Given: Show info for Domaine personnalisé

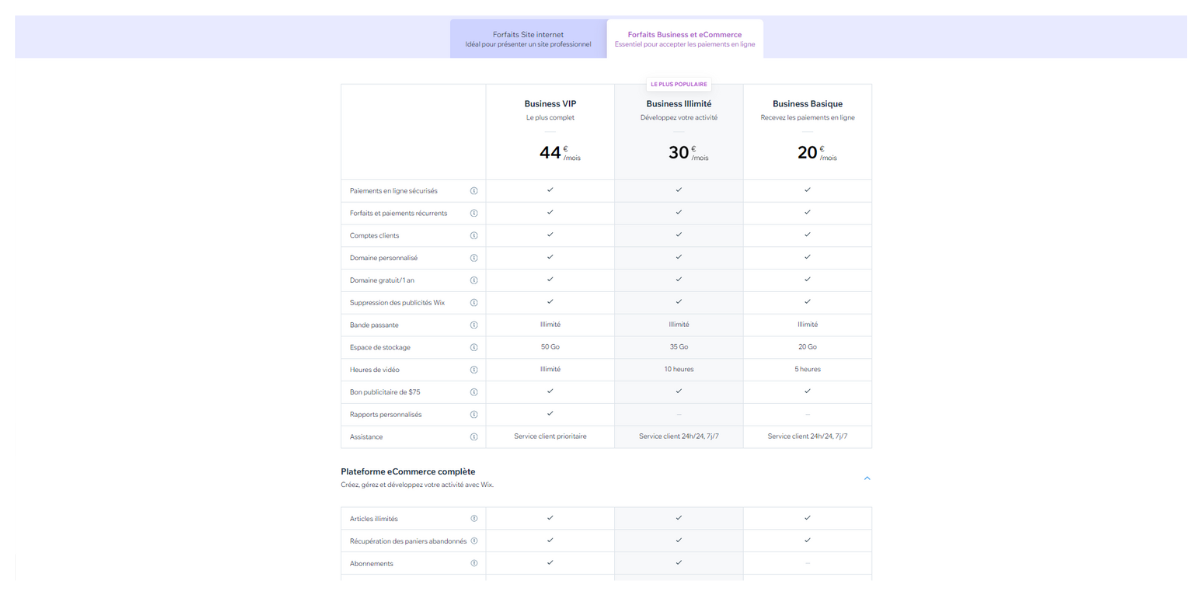Looking at the screenshot, I should pyautogui.click(x=474, y=258).
